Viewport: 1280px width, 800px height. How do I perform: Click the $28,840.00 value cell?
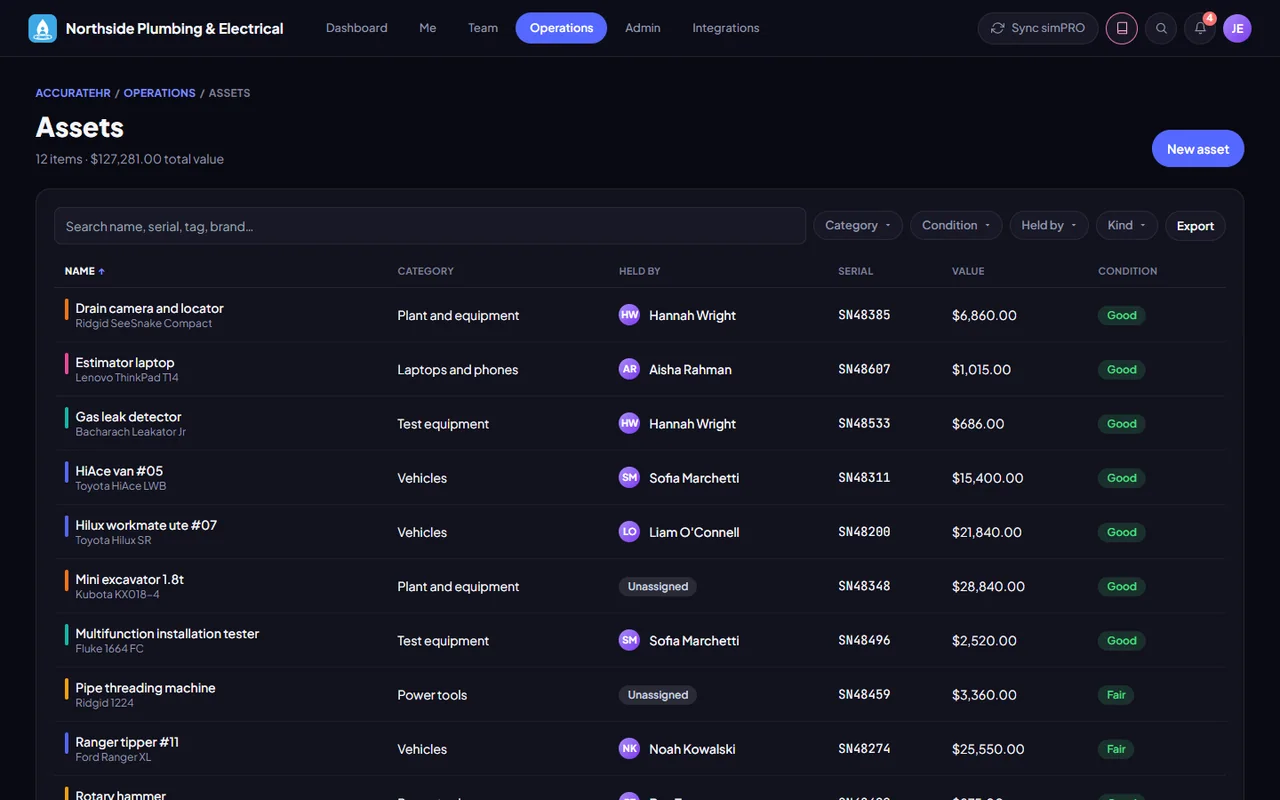[988, 586]
